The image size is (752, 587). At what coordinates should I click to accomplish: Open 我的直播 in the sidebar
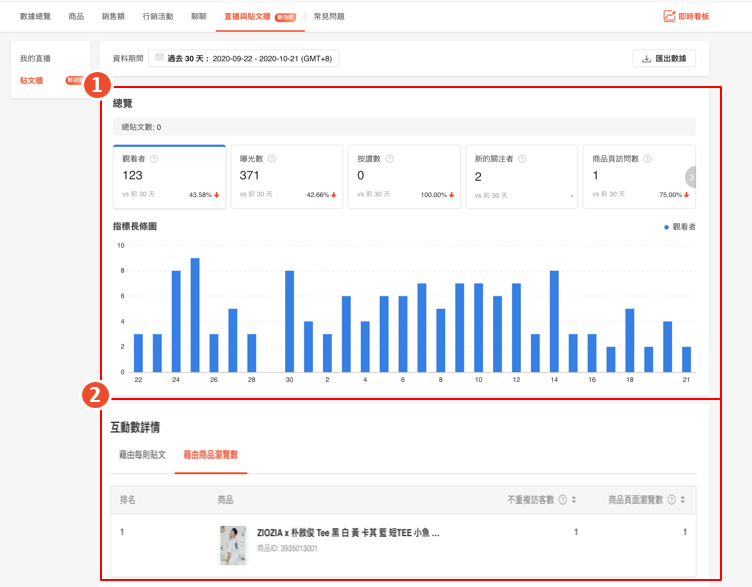point(35,59)
